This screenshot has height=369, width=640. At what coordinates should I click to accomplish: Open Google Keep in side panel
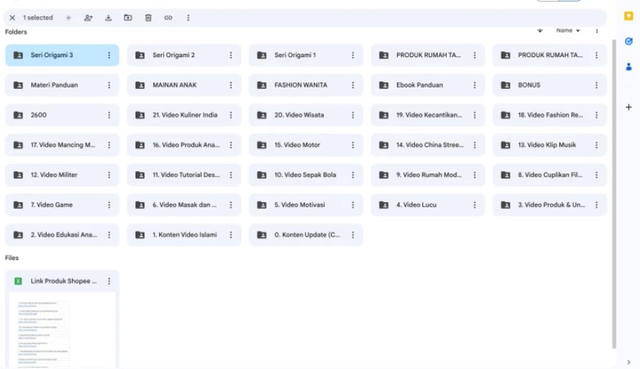[629, 16]
